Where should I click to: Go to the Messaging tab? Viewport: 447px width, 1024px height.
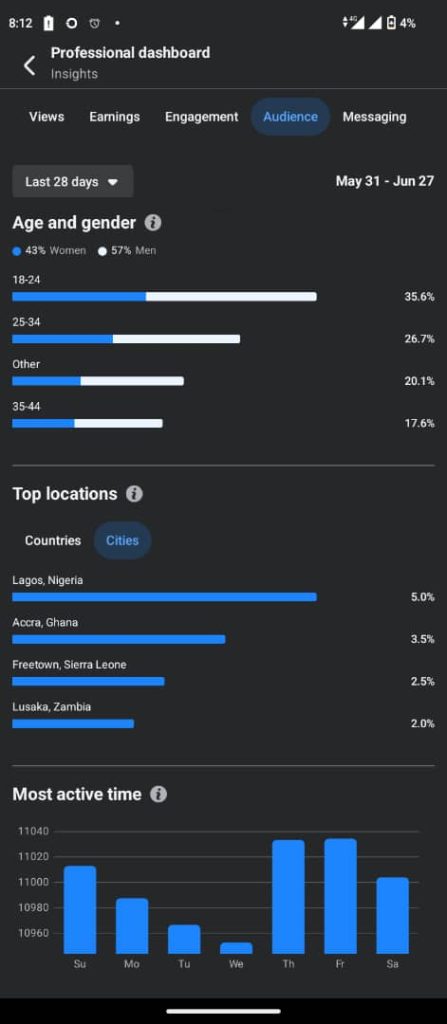(x=374, y=117)
